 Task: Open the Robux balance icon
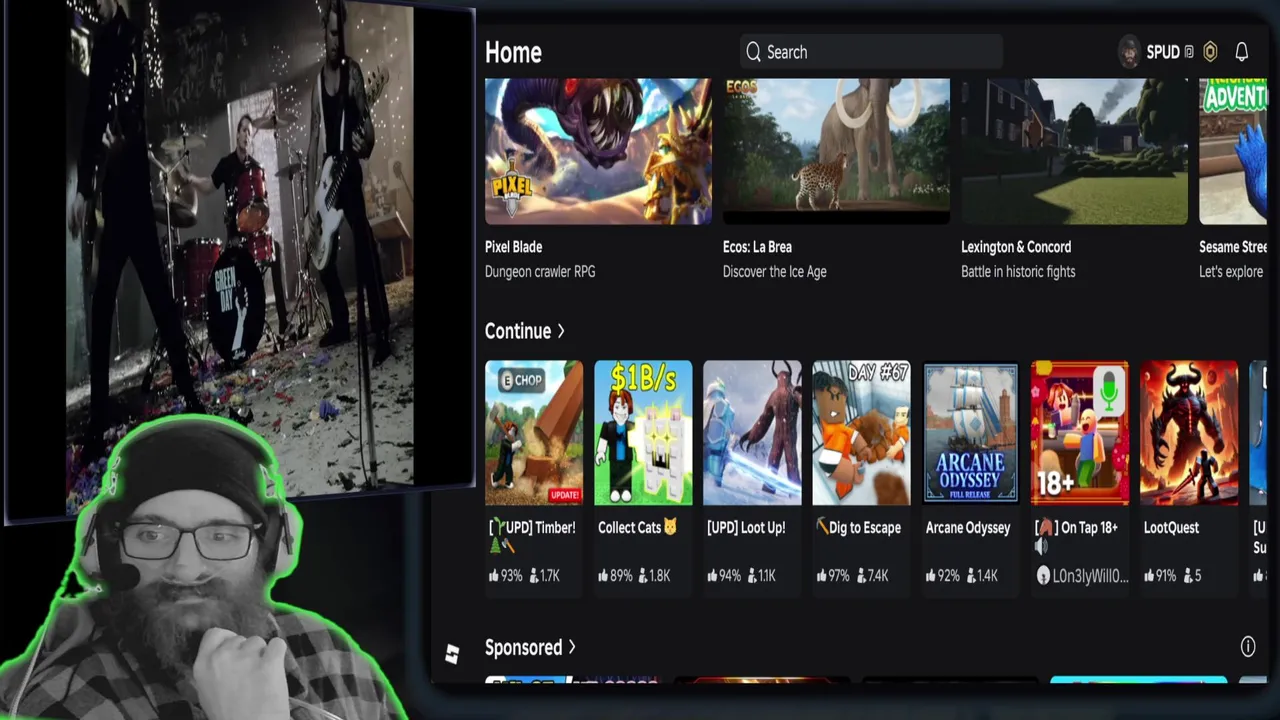click(x=1210, y=52)
